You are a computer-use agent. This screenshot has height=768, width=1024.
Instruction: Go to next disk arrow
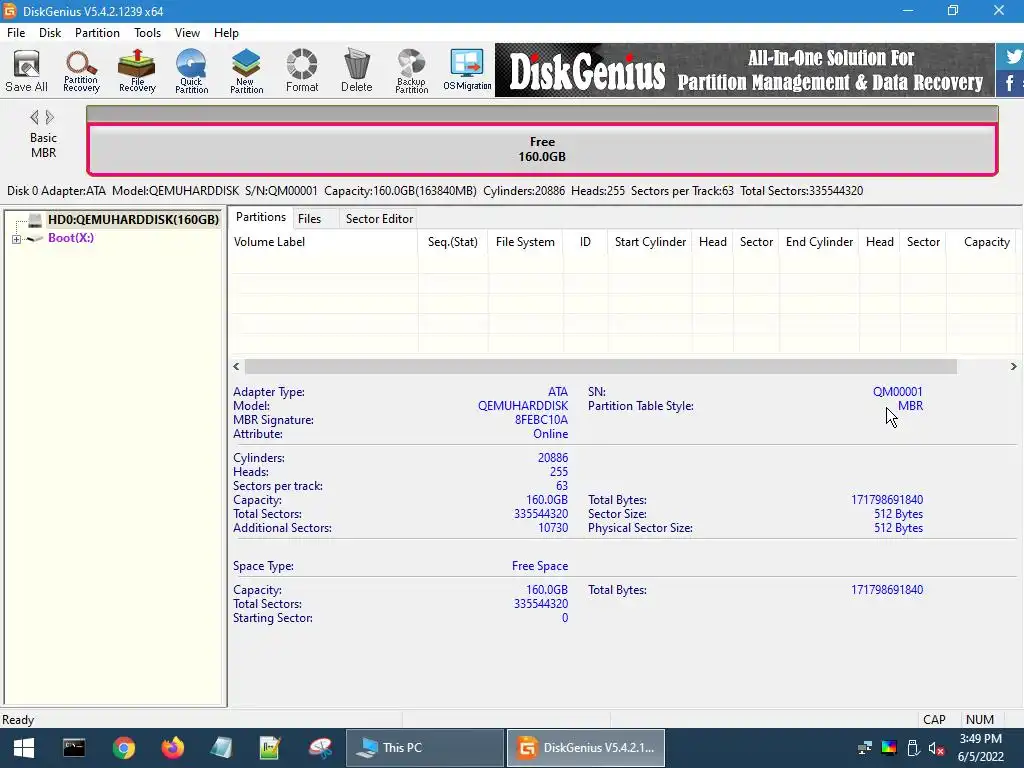[x=50, y=118]
